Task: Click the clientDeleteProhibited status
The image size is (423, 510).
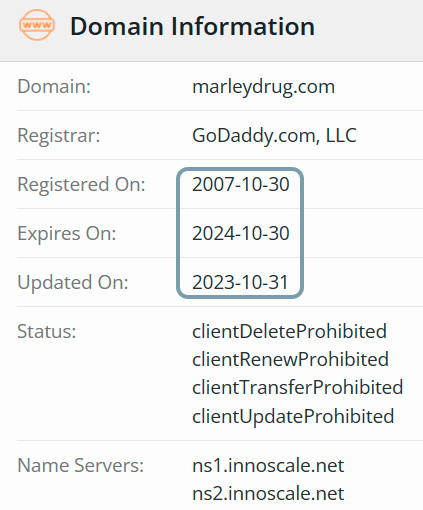Action: (289, 331)
